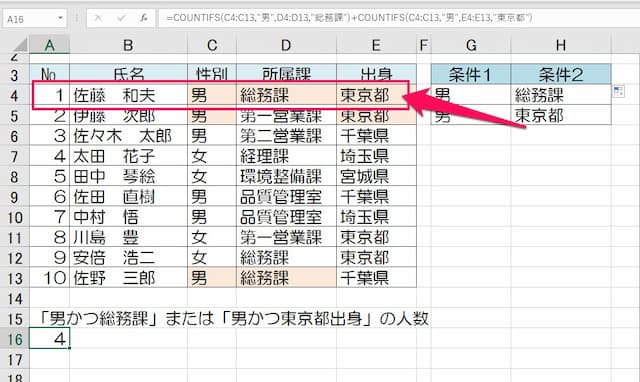The height and width of the screenshot is (382, 640).
Task: Select cell with 佐々木 太郎
Action: (x=128, y=136)
